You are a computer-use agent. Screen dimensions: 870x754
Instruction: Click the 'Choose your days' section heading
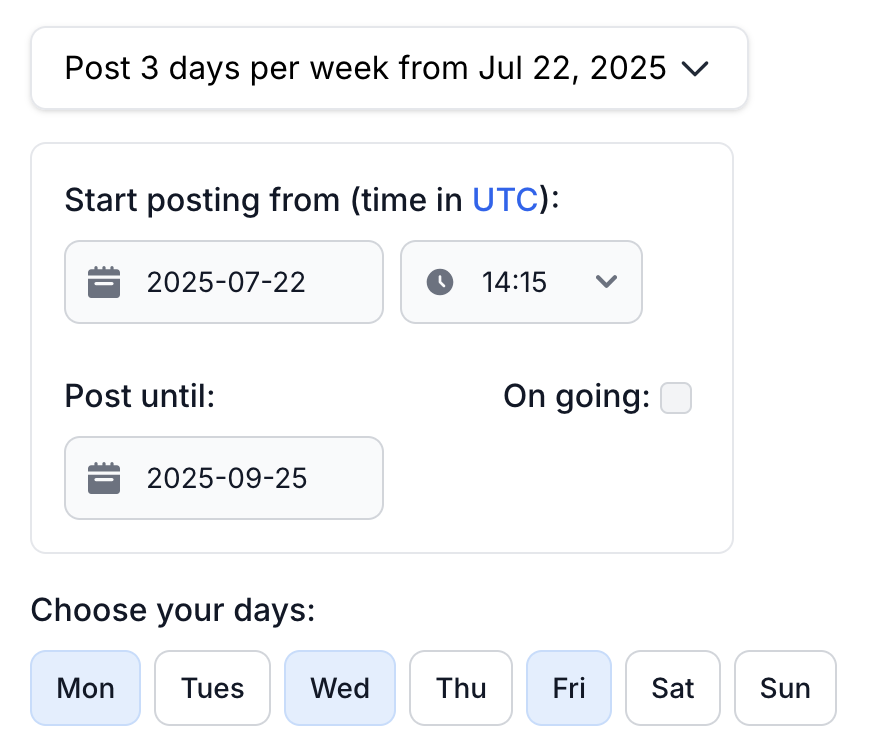[172, 610]
